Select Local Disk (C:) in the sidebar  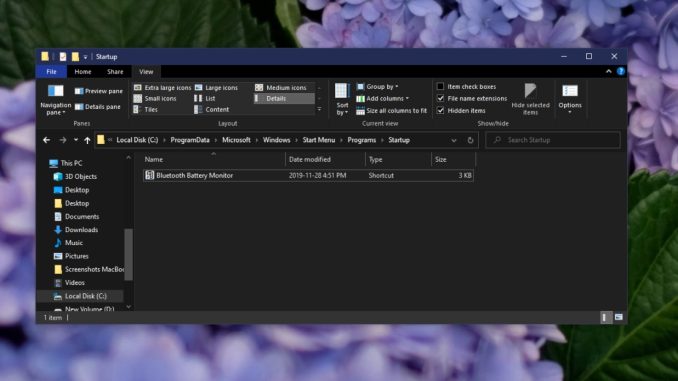pos(80,296)
